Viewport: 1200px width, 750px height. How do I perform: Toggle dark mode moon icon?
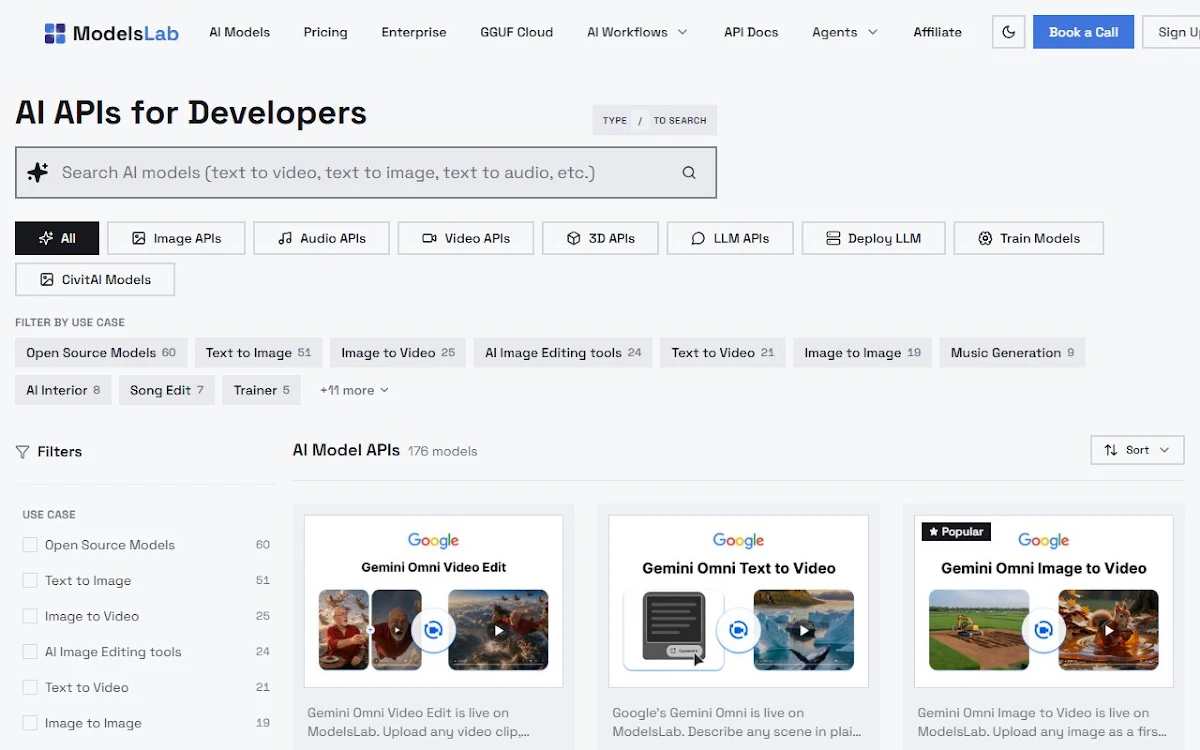(1008, 32)
